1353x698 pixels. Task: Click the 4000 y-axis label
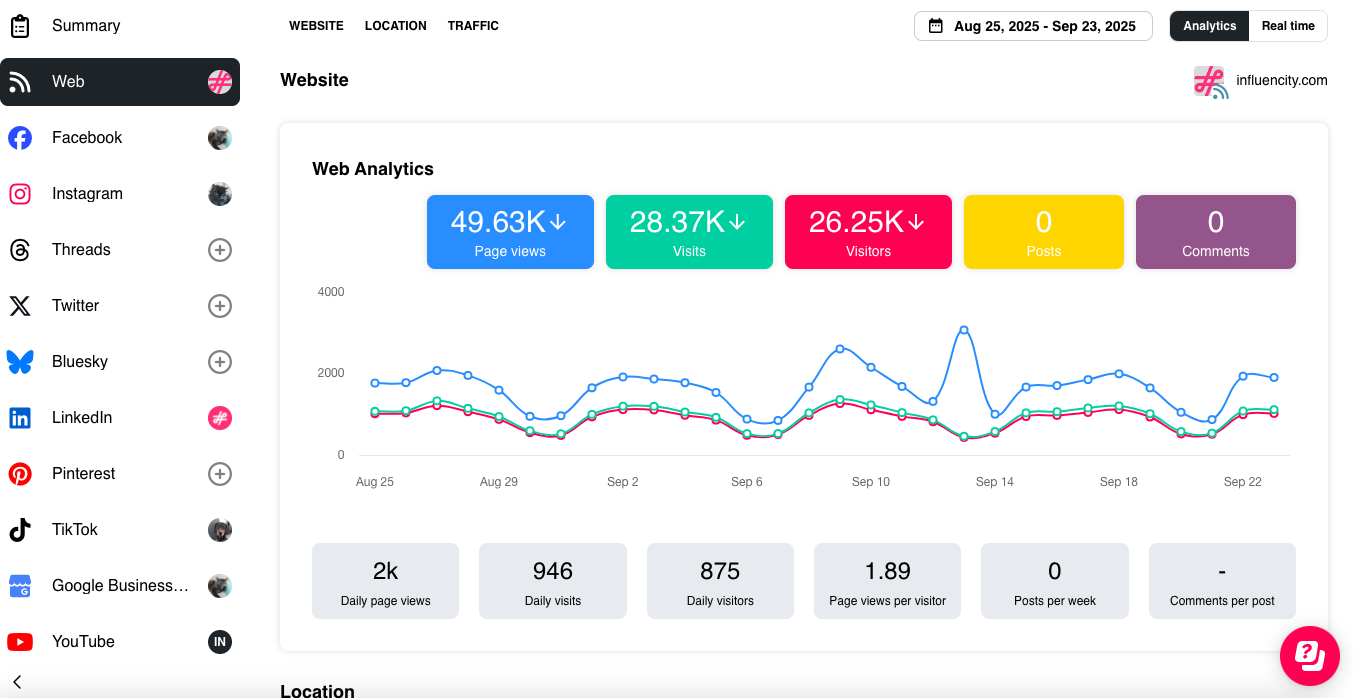(331, 292)
